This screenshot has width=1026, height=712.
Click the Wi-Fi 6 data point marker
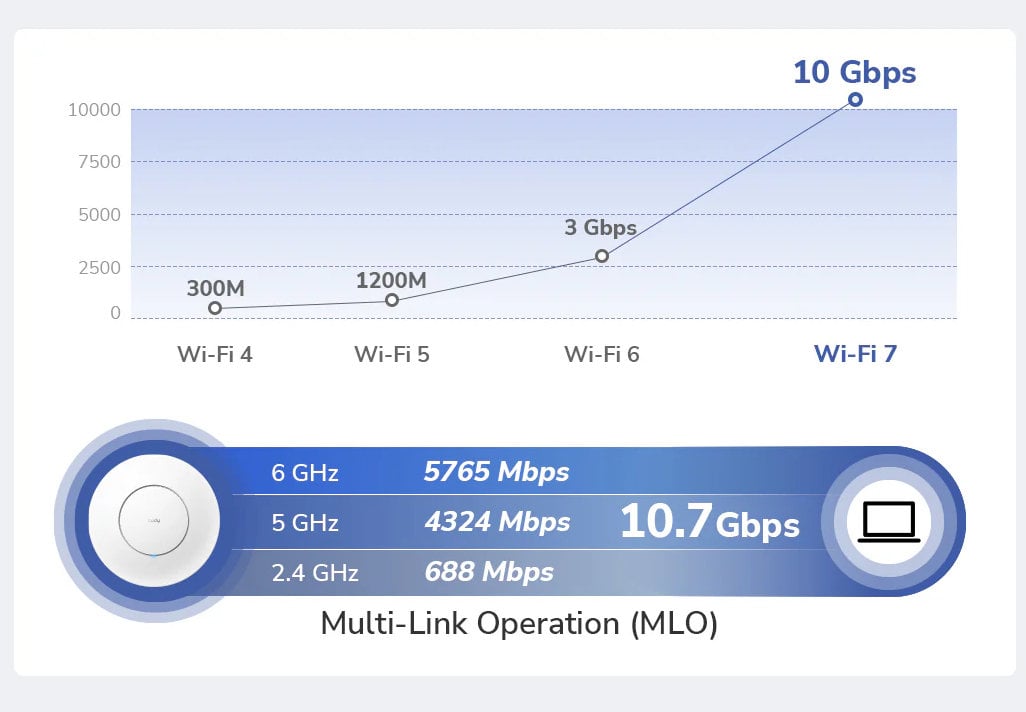[602, 256]
